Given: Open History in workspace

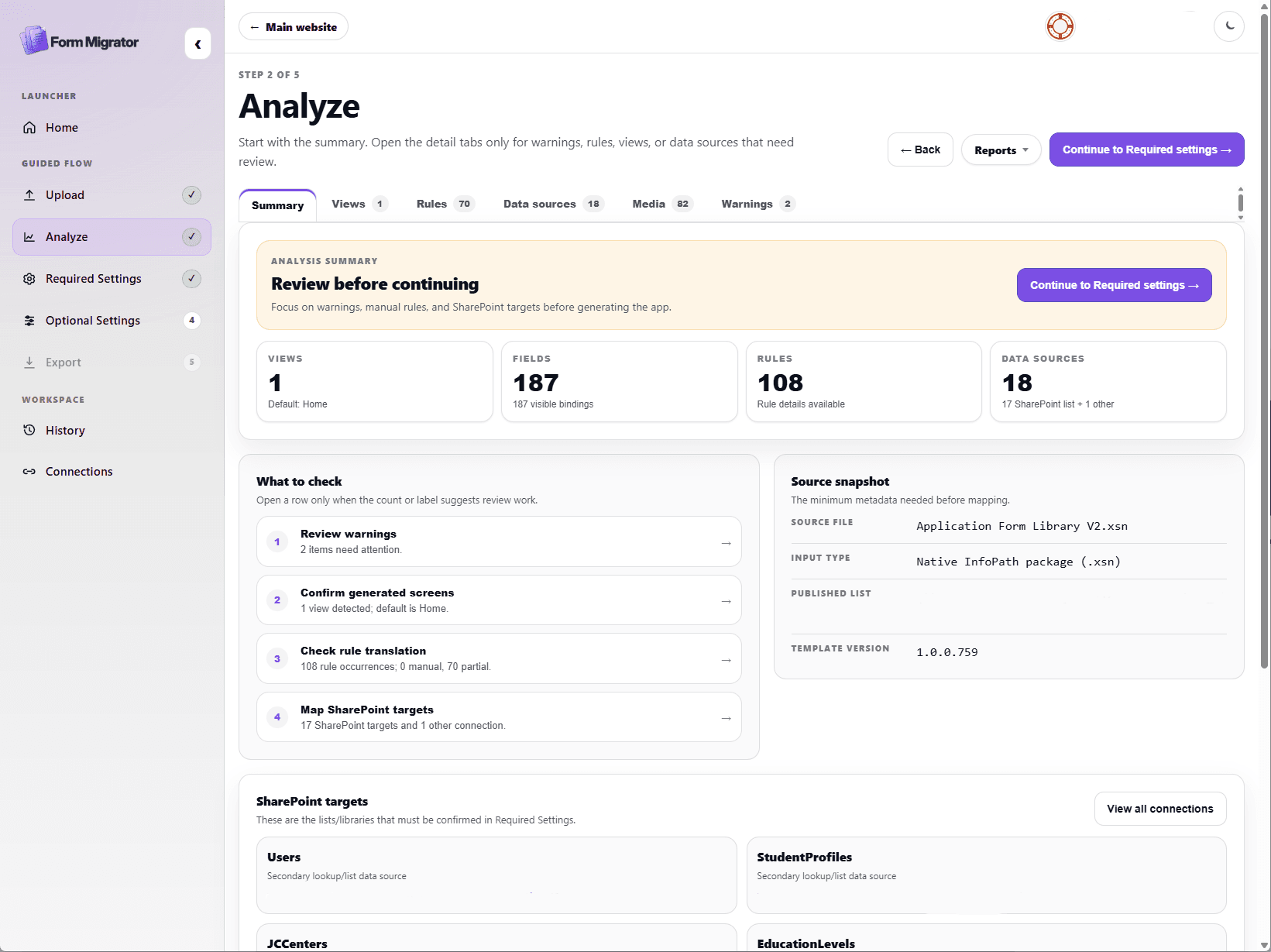Looking at the screenshot, I should click(x=112, y=431).
